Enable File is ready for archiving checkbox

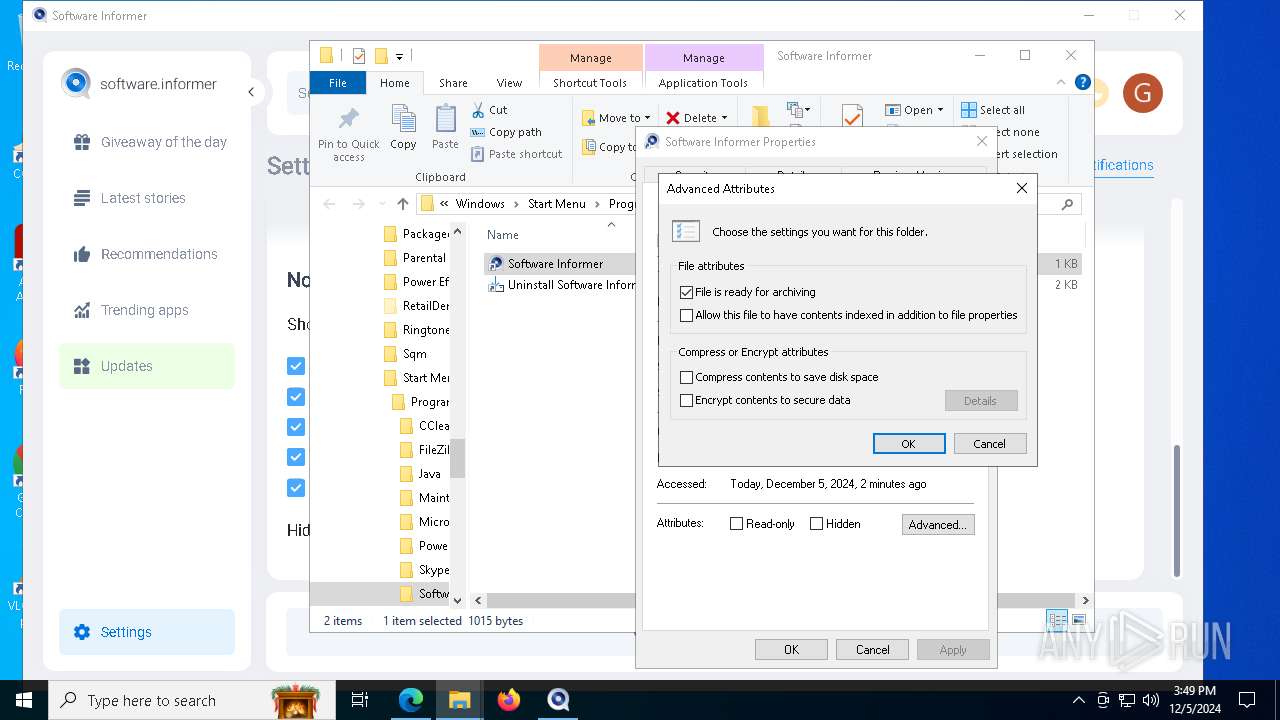[x=686, y=292]
